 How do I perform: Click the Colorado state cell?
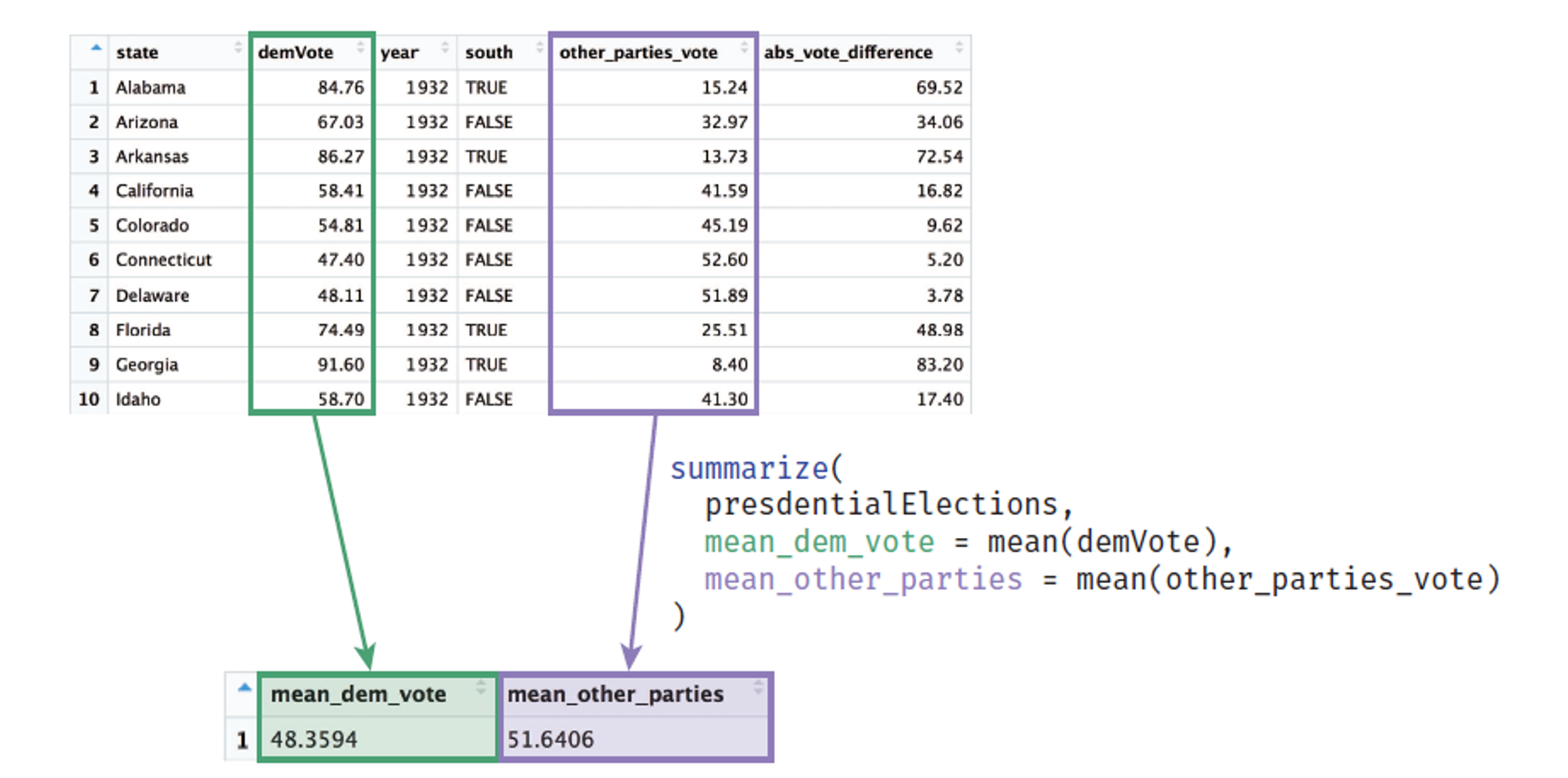coord(152,225)
